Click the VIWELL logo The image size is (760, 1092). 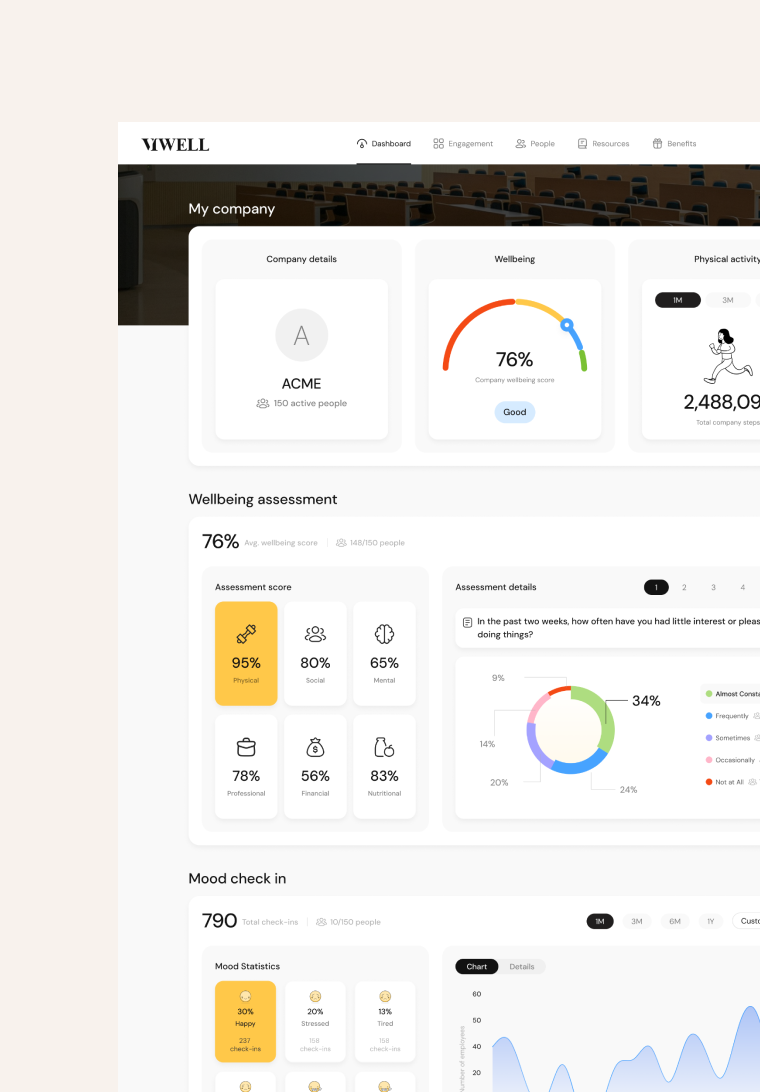point(176,144)
